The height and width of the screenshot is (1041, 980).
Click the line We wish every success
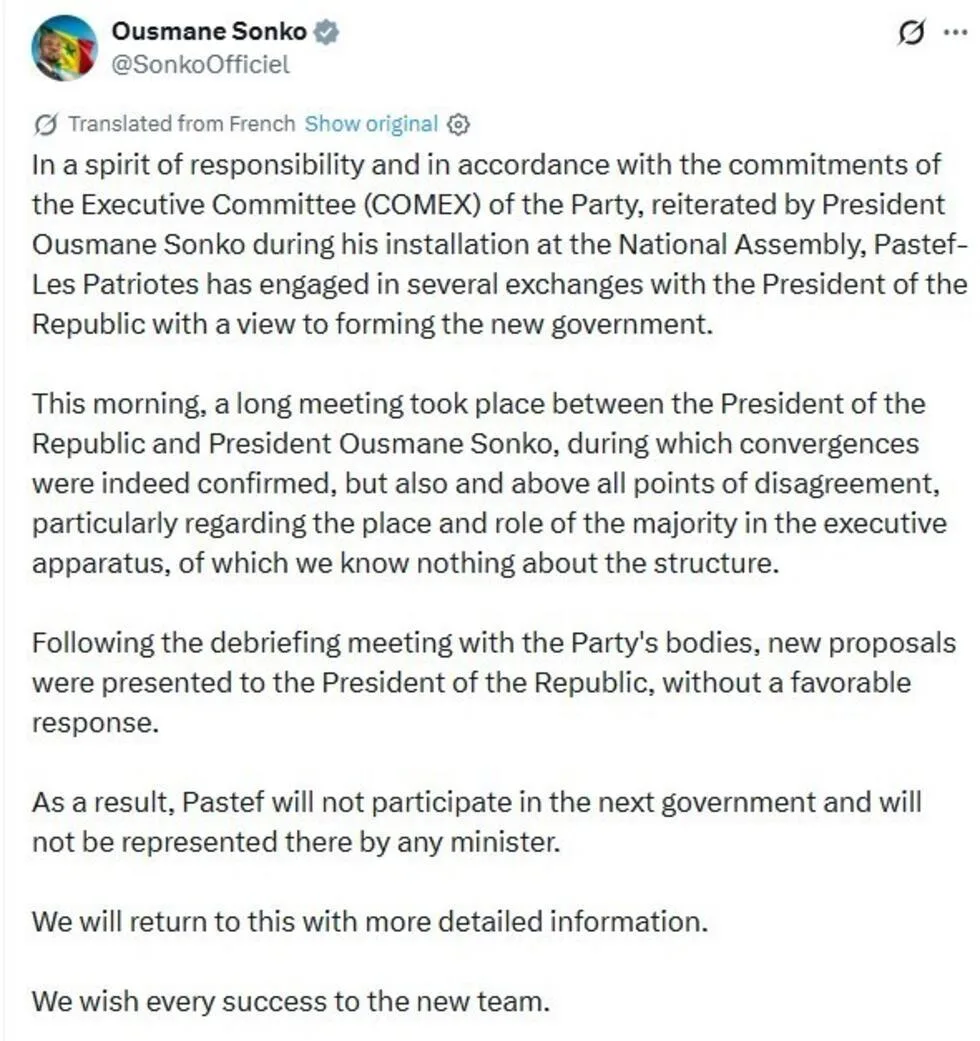[291, 1001]
